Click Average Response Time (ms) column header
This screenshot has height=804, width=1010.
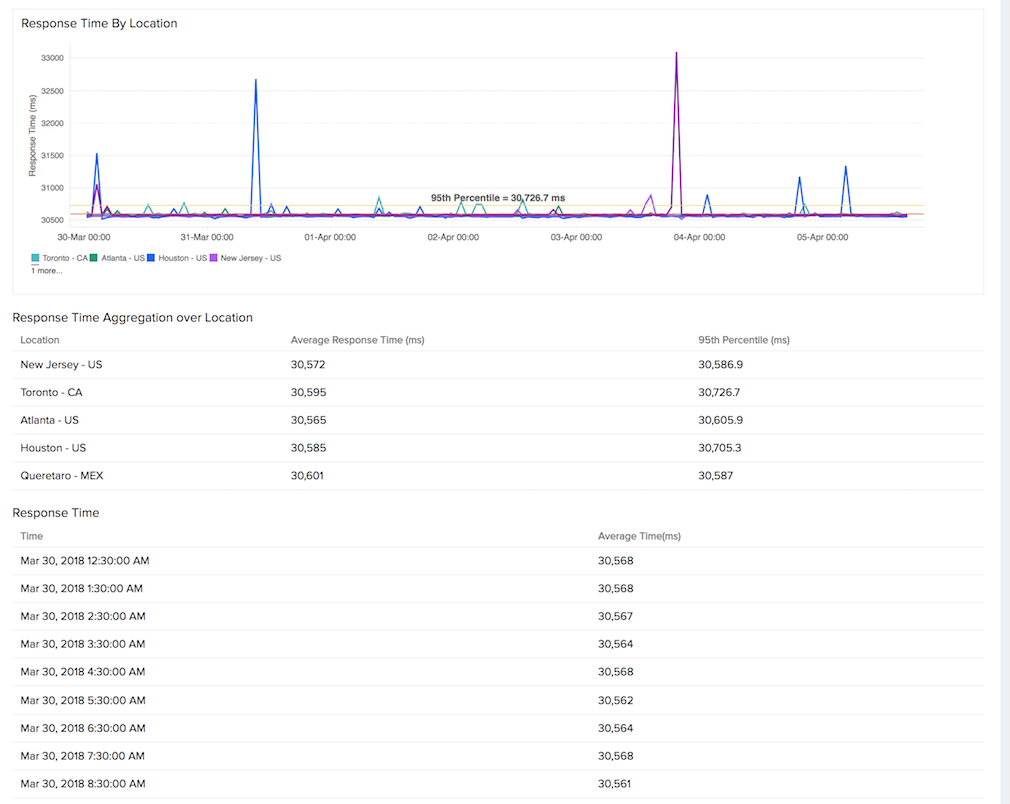[x=357, y=340]
